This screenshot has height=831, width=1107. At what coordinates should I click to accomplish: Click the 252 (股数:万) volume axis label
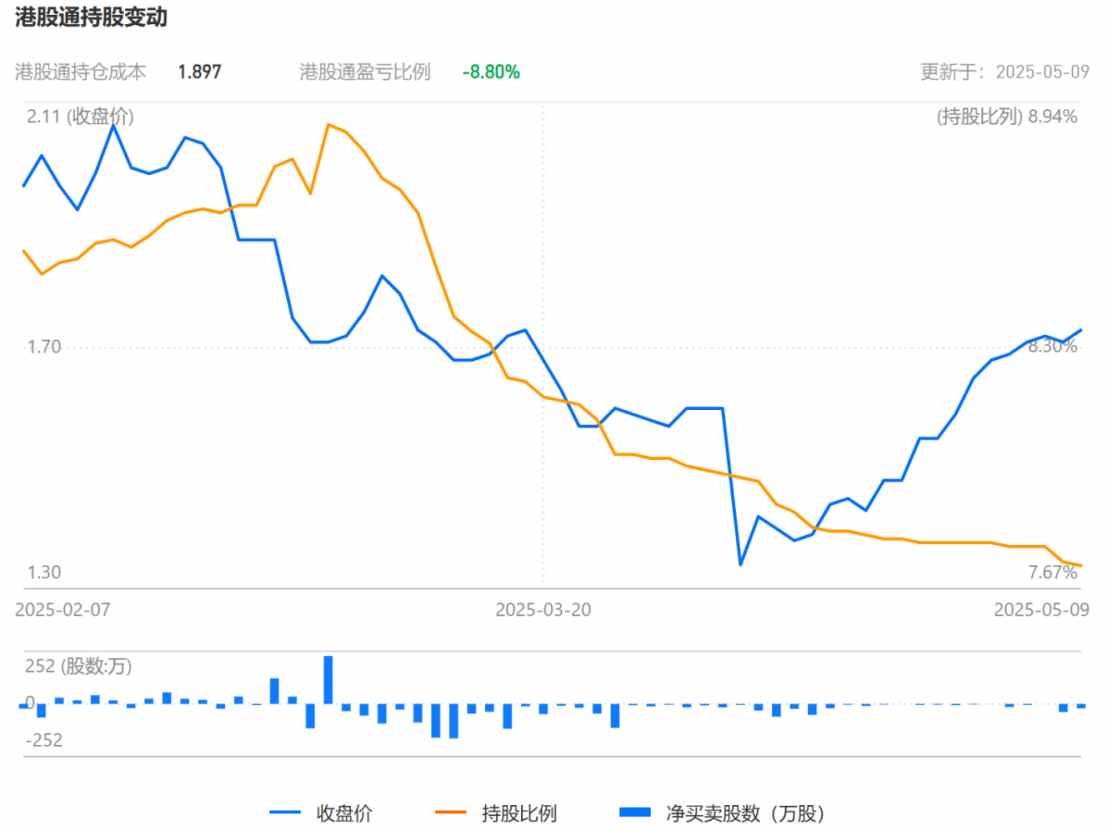tap(78, 667)
